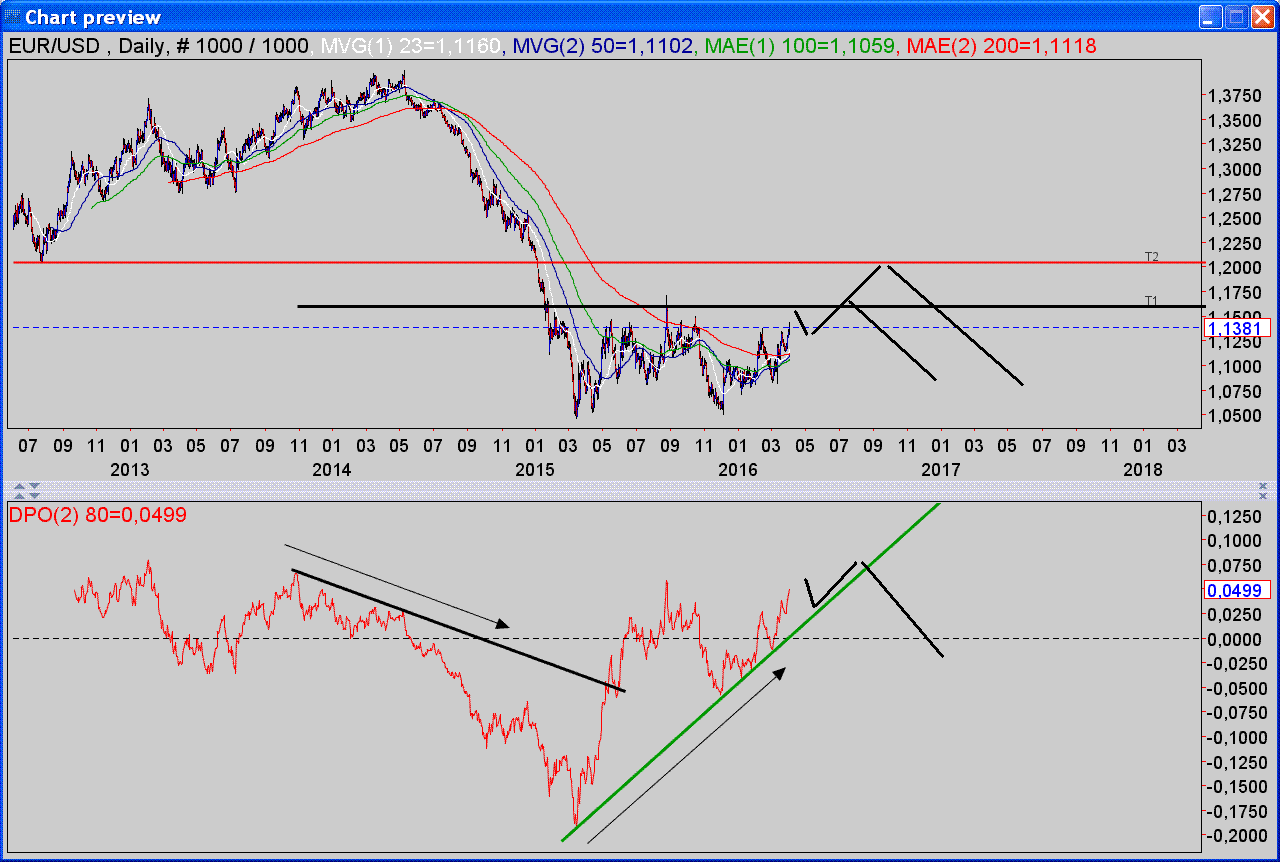Screen dimensions: 1280x862
Task: Click the 2013 year label on time axis
Action: pos(130,468)
